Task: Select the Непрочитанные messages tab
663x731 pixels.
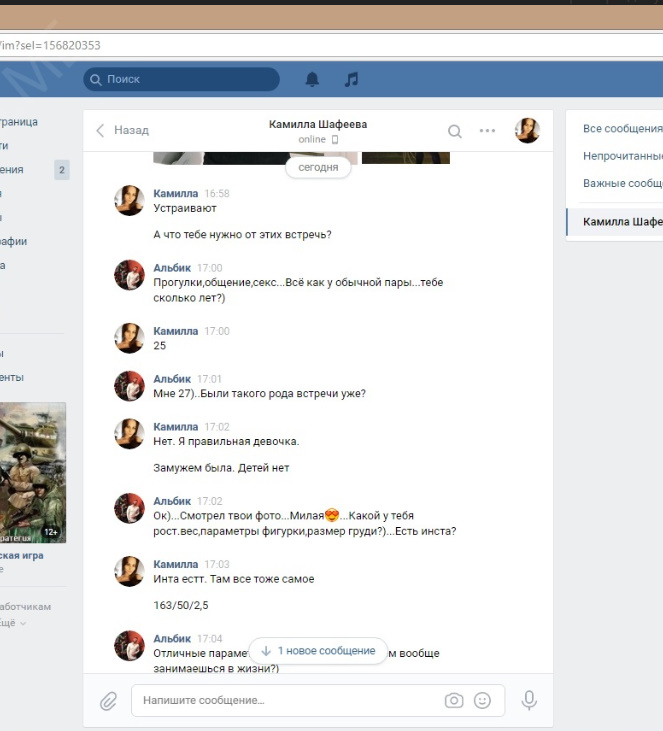Action: (622, 156)
